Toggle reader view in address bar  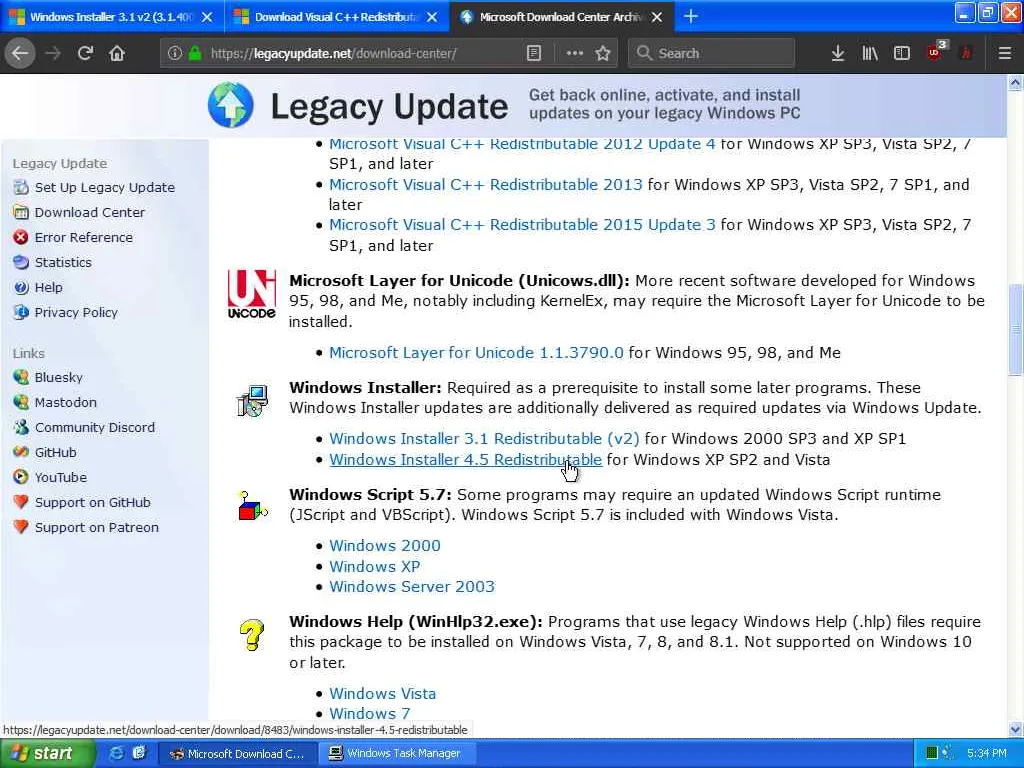pyautogui.click(x=534, y=53)
